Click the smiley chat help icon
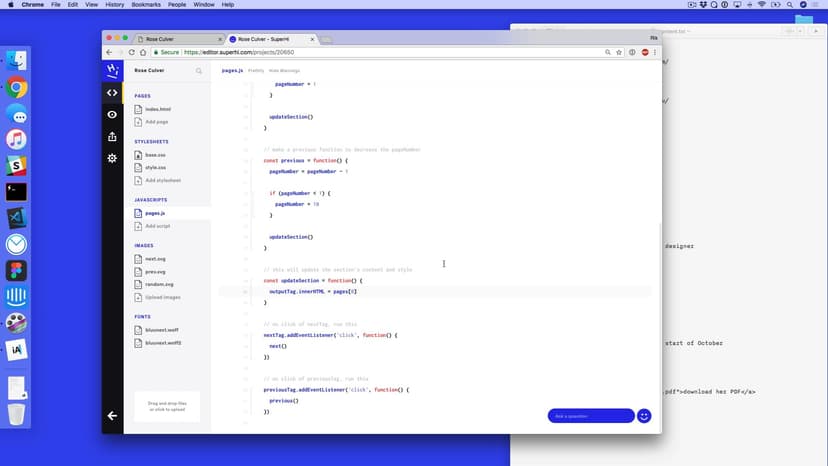The height and width of the screenshot is (466, 828). (x=644, y=415)
